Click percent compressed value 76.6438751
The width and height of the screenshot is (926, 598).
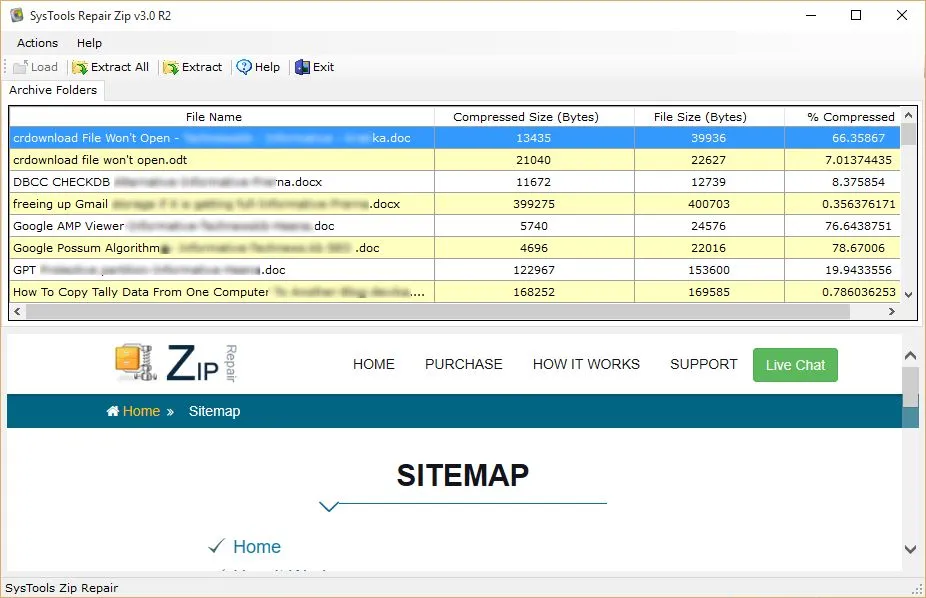pos(858,226)
